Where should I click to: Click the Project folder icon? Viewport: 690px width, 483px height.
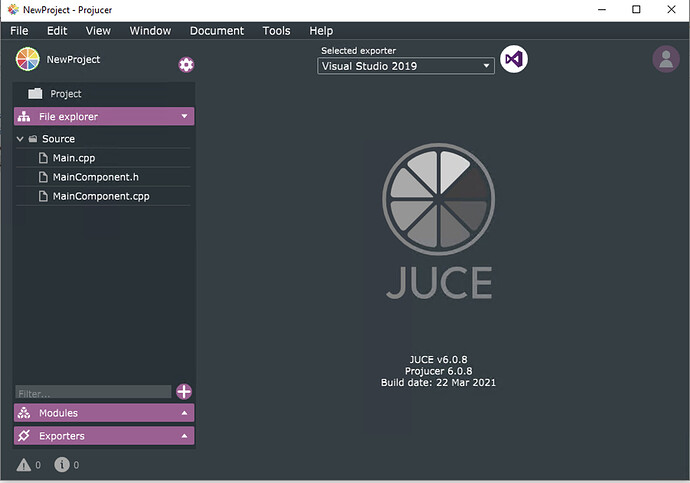point(35,93)
